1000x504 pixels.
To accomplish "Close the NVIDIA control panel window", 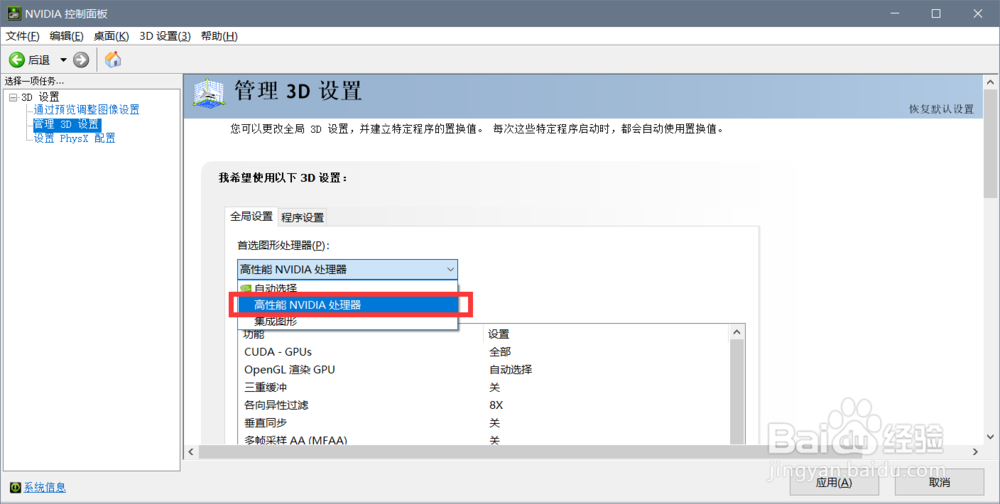I will point(978,13).
